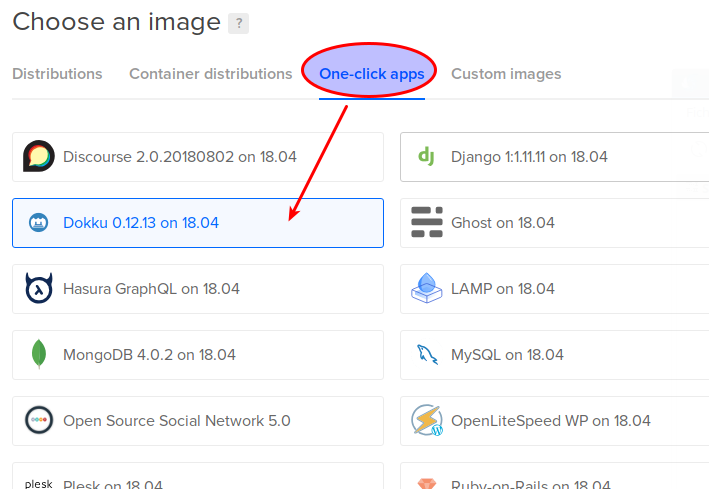Click the Django dj logo
Image resolution: width=709 pixels, height=489 pixels.
426,157
